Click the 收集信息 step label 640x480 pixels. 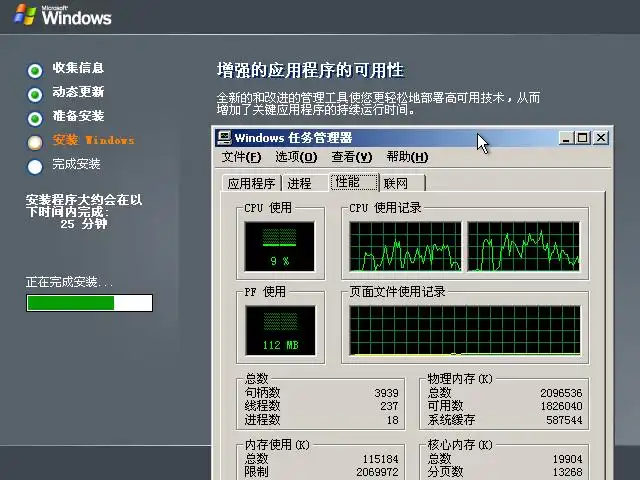click(78, 68)
